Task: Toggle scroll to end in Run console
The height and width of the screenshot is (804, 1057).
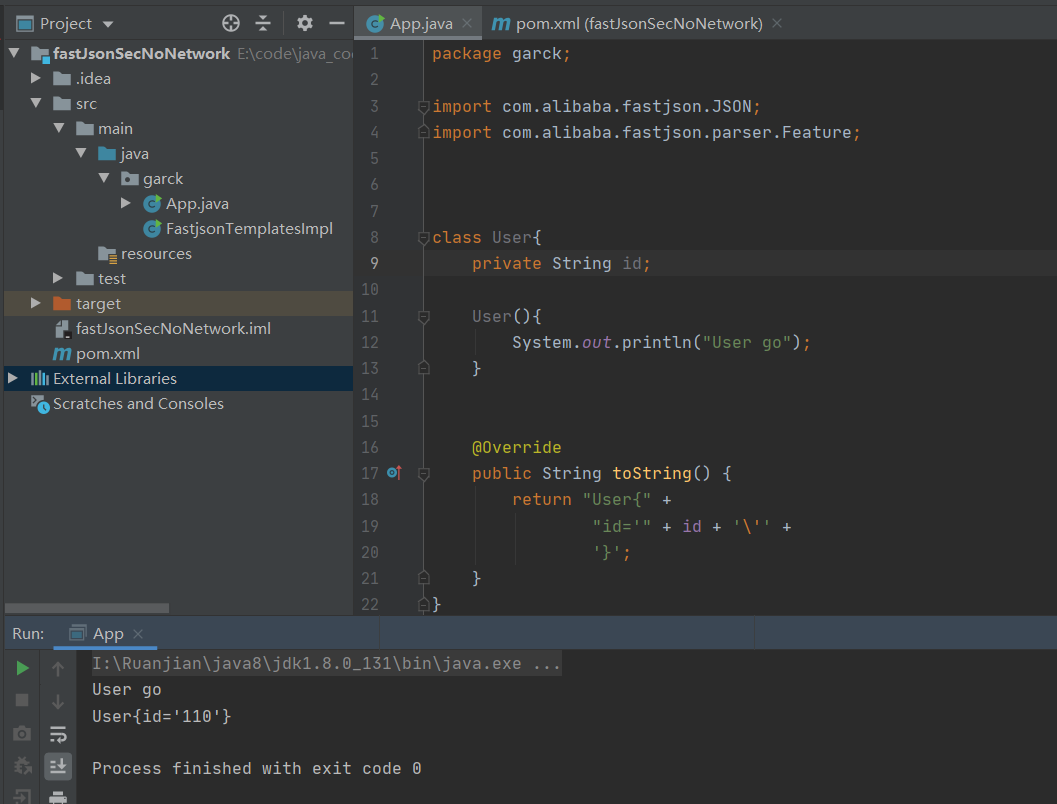Action: click(x=58, y=766)
